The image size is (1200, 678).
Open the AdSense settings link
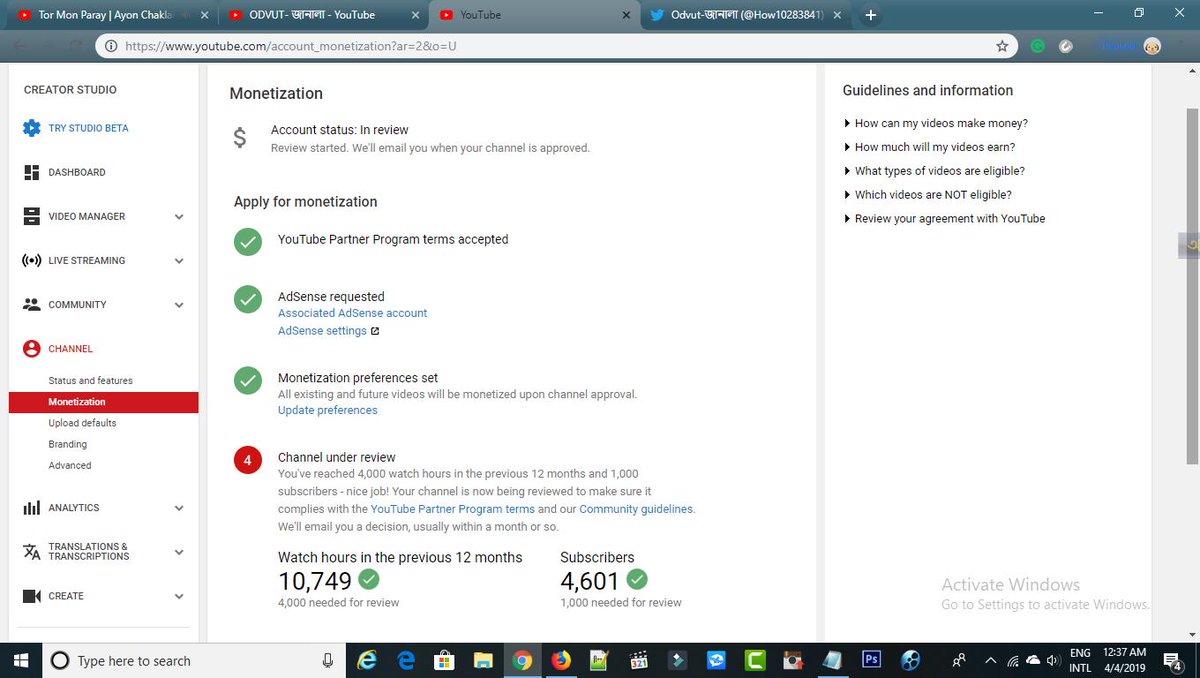(x=322, y=331)
